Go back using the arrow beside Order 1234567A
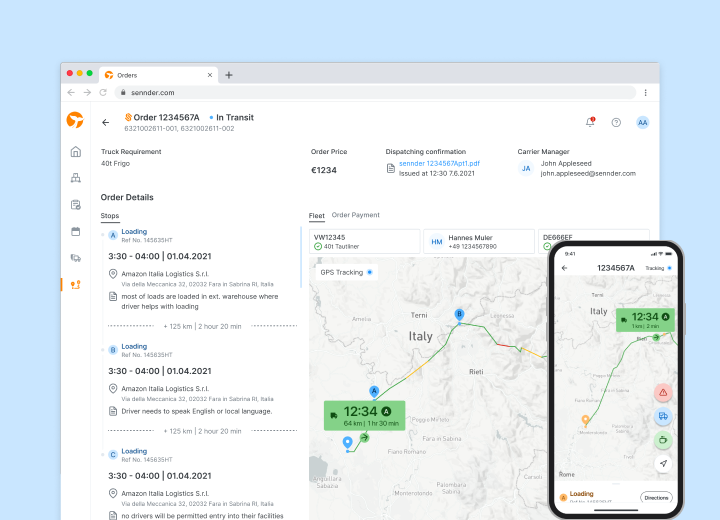Screen dimensions: 720x520 point(106,122)
